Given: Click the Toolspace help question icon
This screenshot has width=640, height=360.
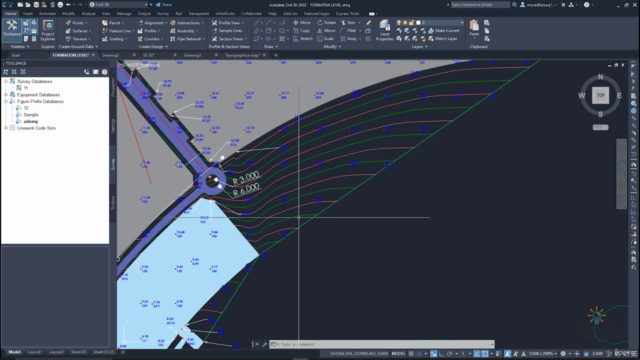Looking at the screenshot, I should pos(104,72).
